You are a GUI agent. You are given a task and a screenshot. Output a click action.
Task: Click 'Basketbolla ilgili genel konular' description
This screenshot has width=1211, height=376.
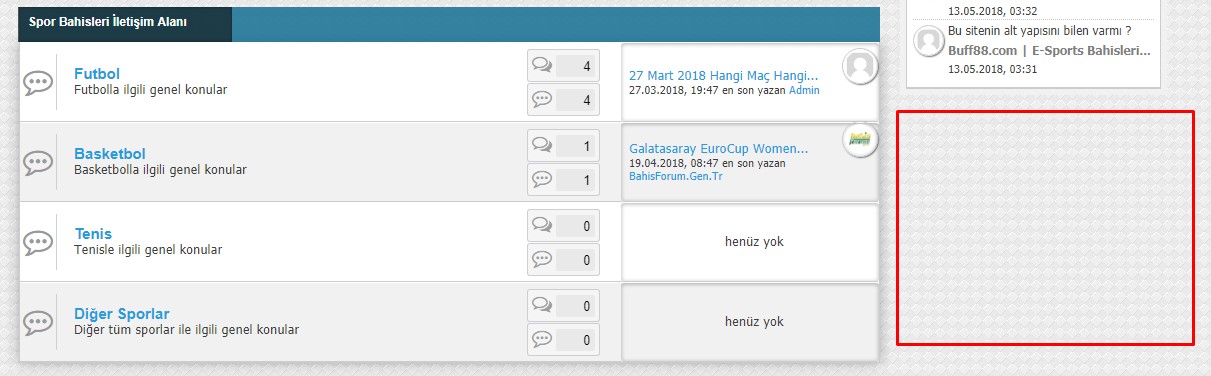pyautogui.click(x=160, y=170)
